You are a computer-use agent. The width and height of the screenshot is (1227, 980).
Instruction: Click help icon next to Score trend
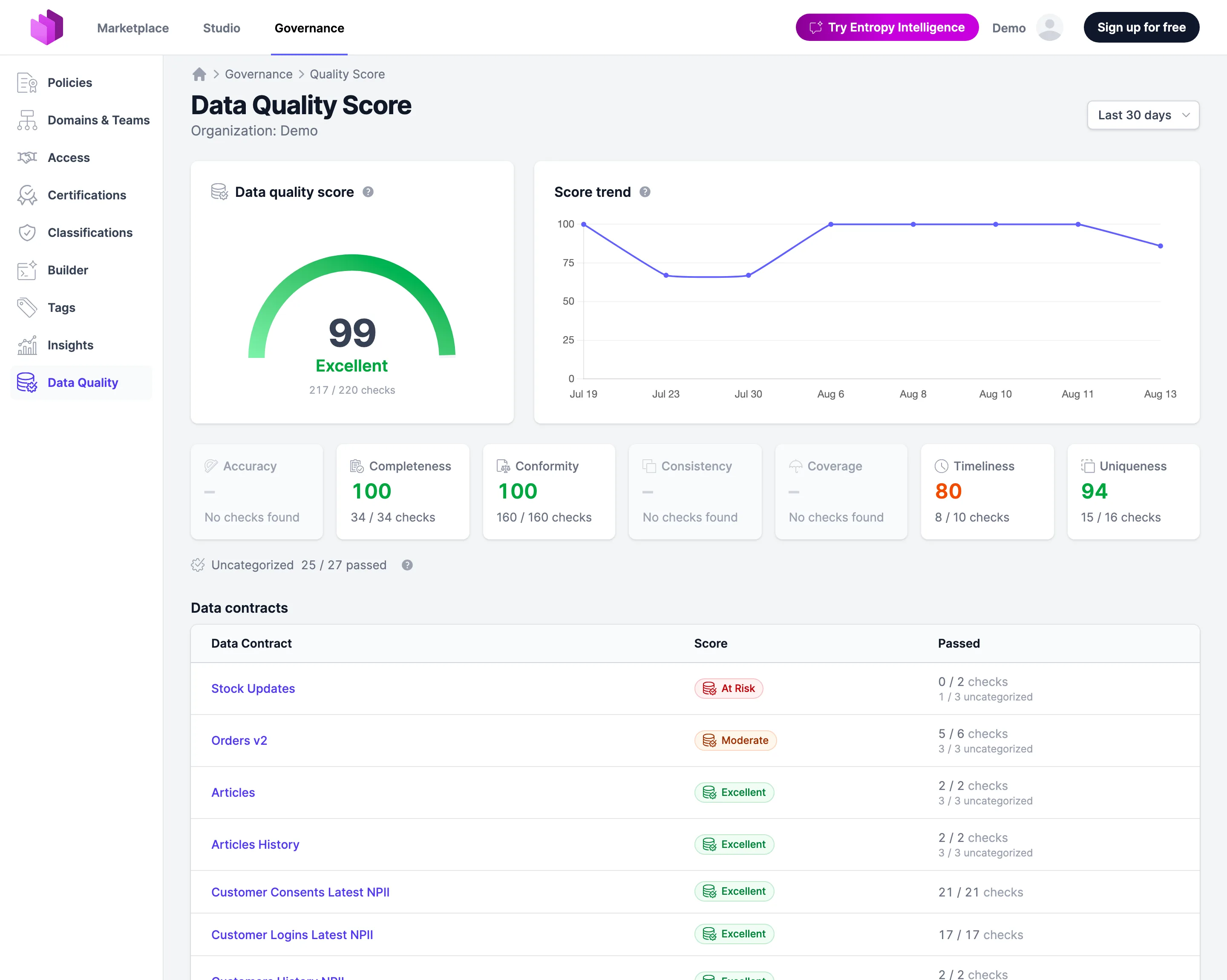tap(645, 192)
